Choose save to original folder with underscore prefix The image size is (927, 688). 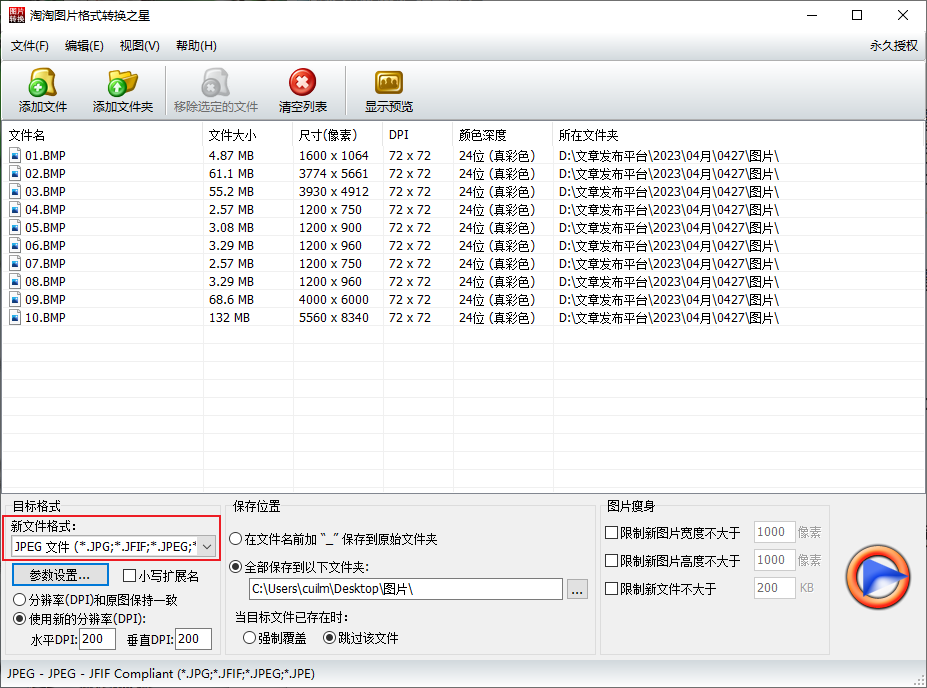235,539
